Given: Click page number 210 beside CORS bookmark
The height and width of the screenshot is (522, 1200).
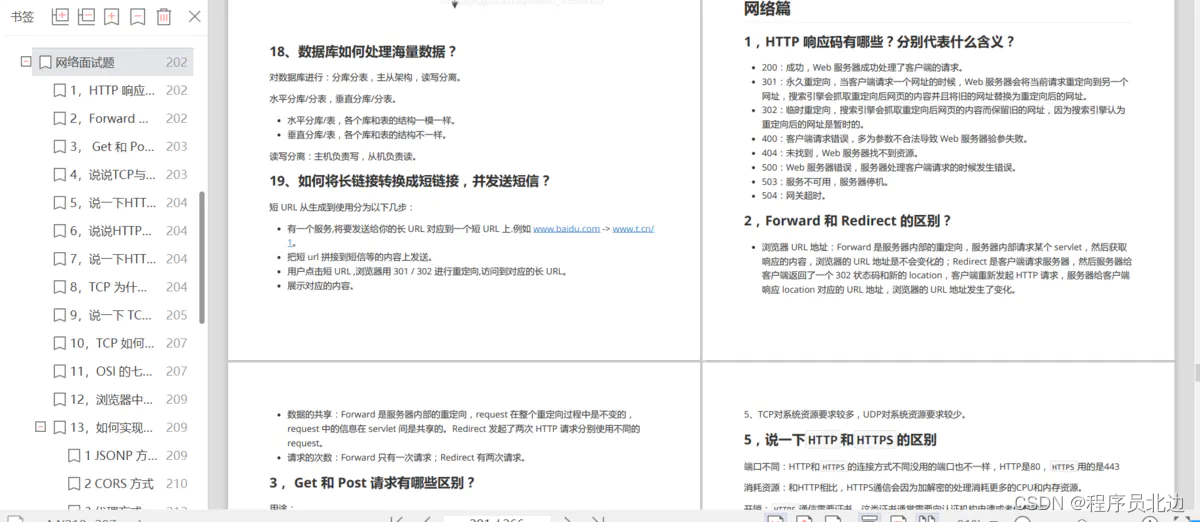Looking at the screenshot, I should 176,483.
